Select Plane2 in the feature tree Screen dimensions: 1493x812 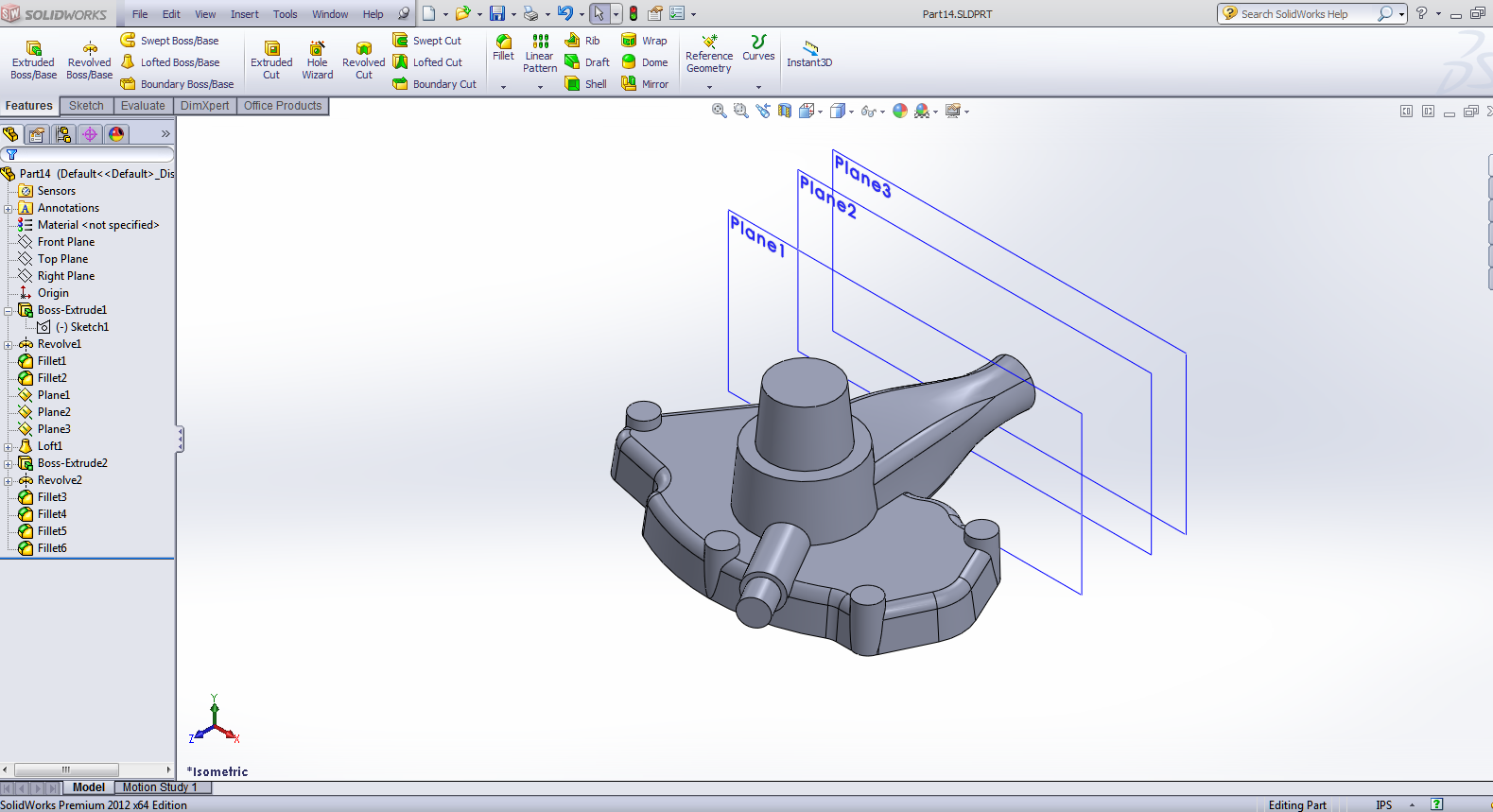tap(54, 412)
